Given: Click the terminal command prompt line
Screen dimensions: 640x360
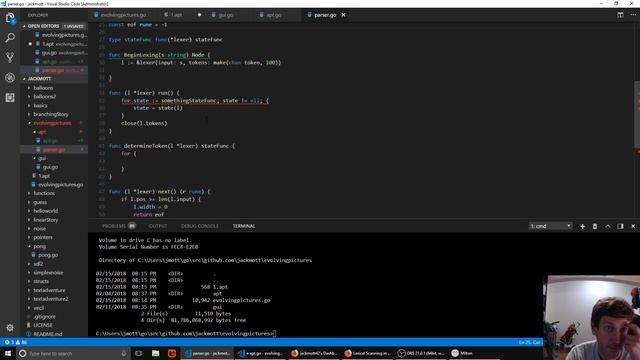Looking at the screenshot, I should click(x=186, y=333).
